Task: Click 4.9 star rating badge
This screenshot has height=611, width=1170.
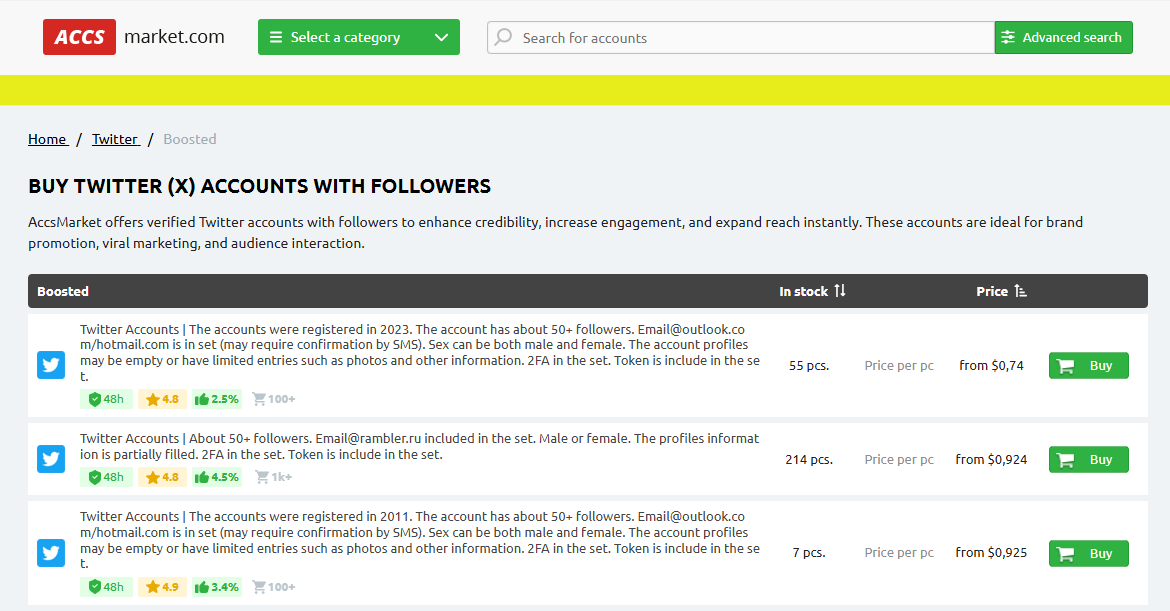Action: [162, 587]
